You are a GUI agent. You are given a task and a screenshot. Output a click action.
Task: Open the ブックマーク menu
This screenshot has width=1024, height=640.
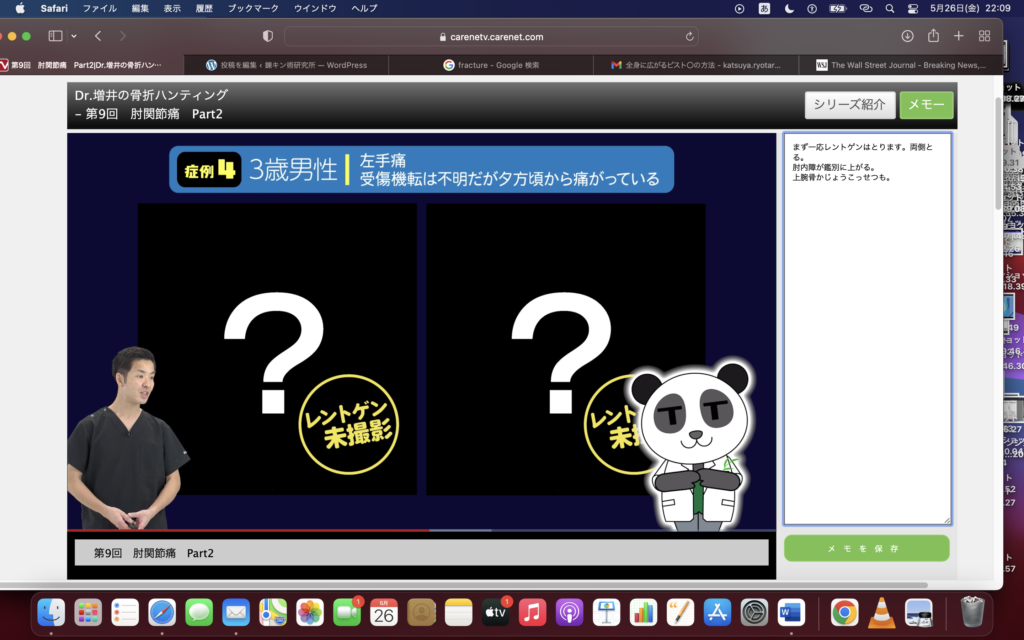(253, 8)
